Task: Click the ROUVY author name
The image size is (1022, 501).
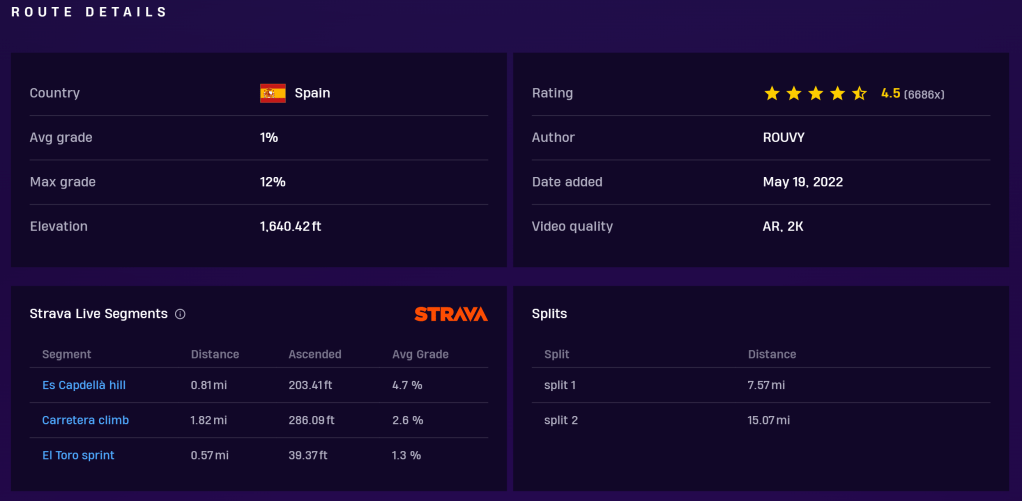Action: click(783, 137)
